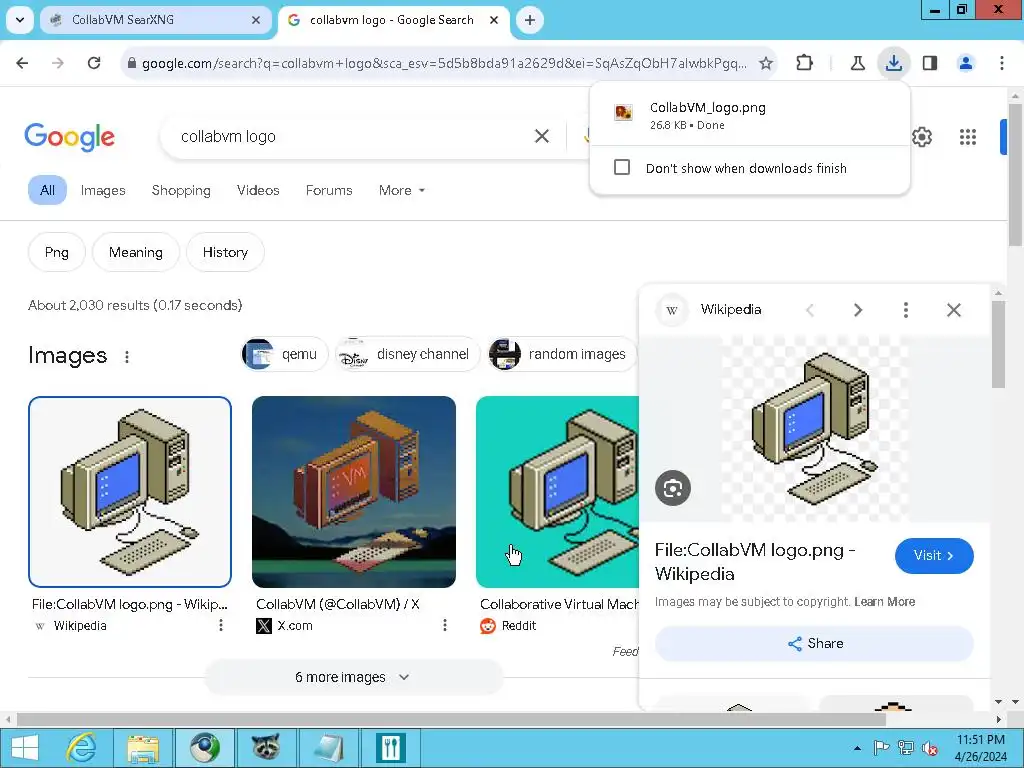Toggle the Downloads toolbar icon
The width and height of the screenshot is (1024, 768).
(893, 63)
